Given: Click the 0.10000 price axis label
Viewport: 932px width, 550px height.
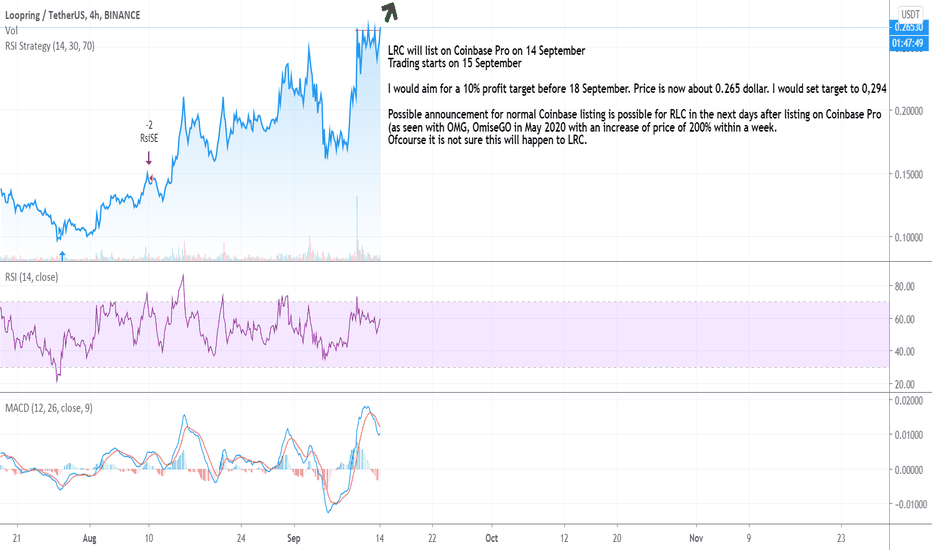Looking at the screenshot, I should coord(909,237).
